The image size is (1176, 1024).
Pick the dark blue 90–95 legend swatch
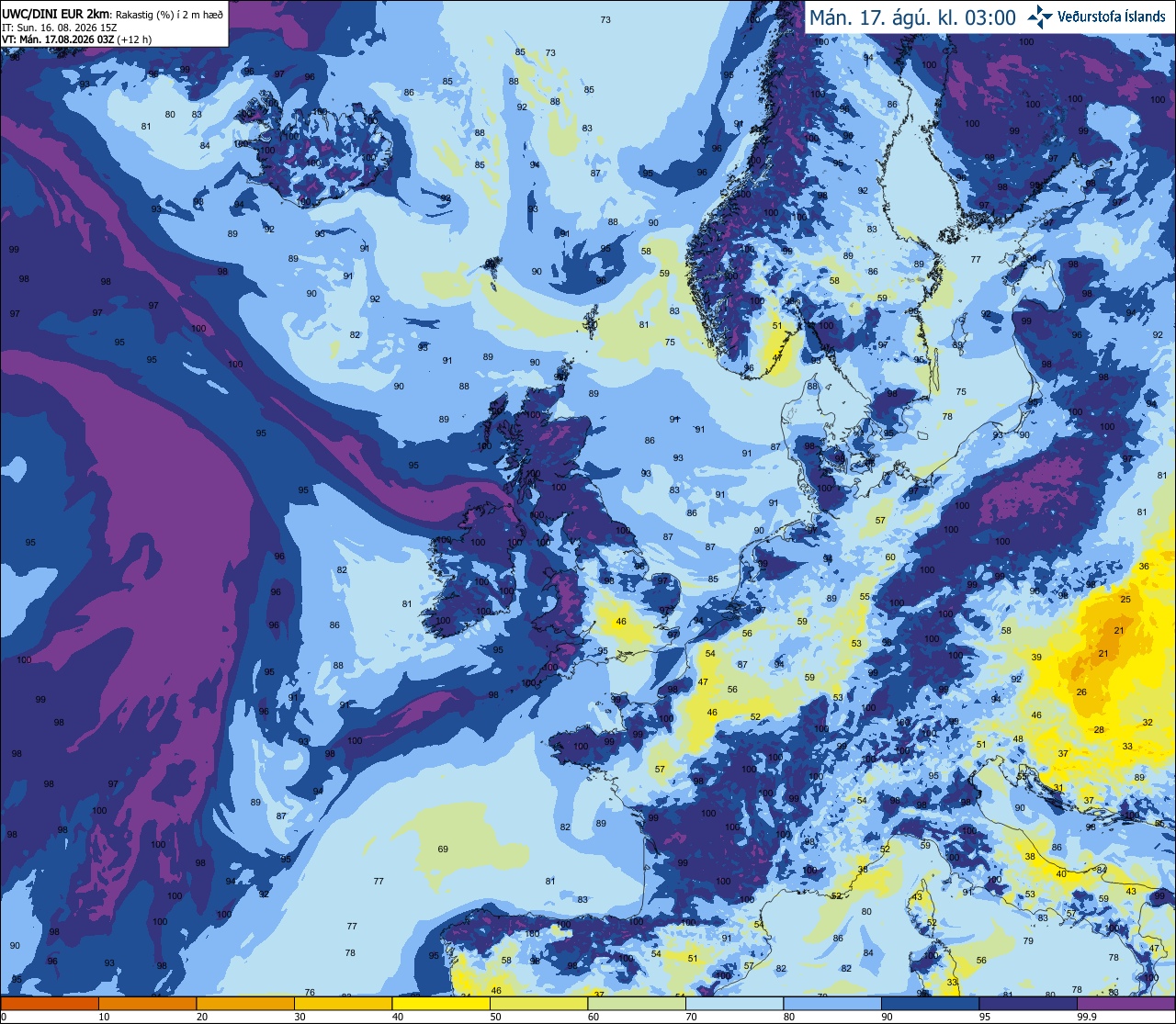tap(930, 1003)
